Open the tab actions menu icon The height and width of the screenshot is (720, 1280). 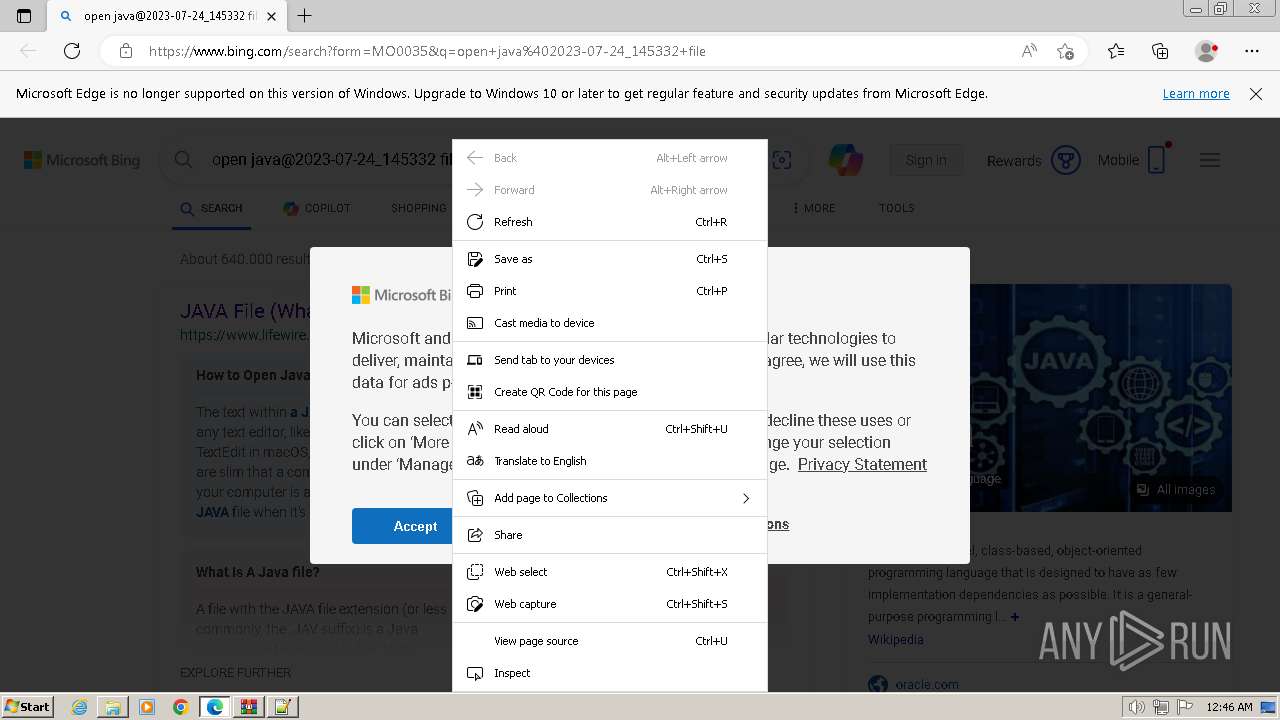[x=24, y=16]
